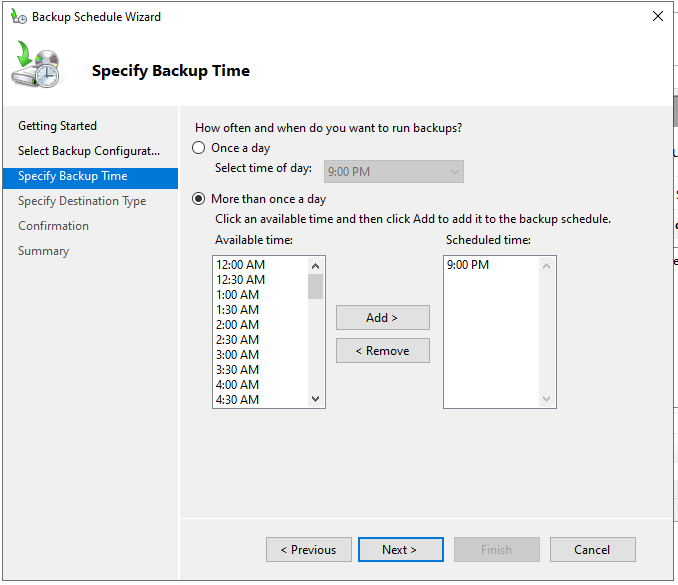Viewport: 678px width, 585px height.
Task: Select the More than once a day option
Action: (199, 199)
